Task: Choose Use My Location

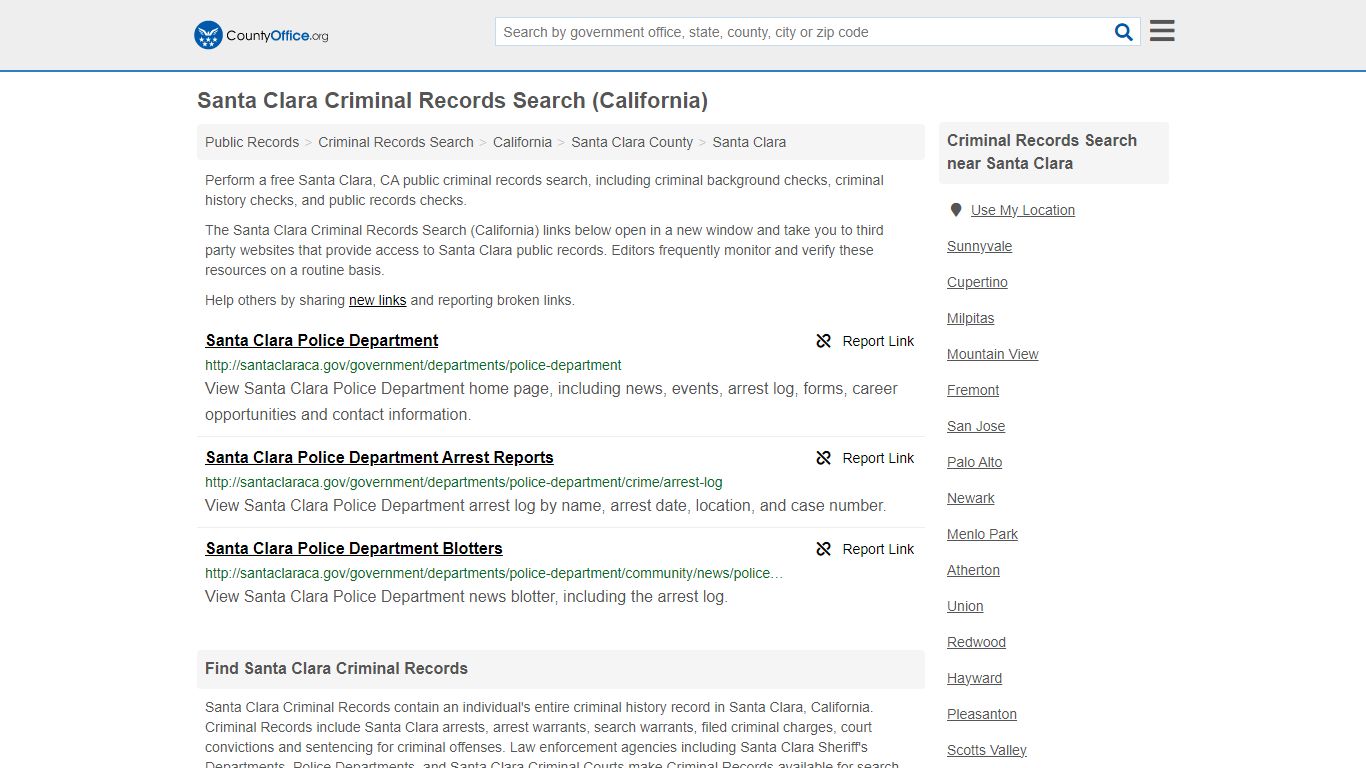Action: 1023,210
